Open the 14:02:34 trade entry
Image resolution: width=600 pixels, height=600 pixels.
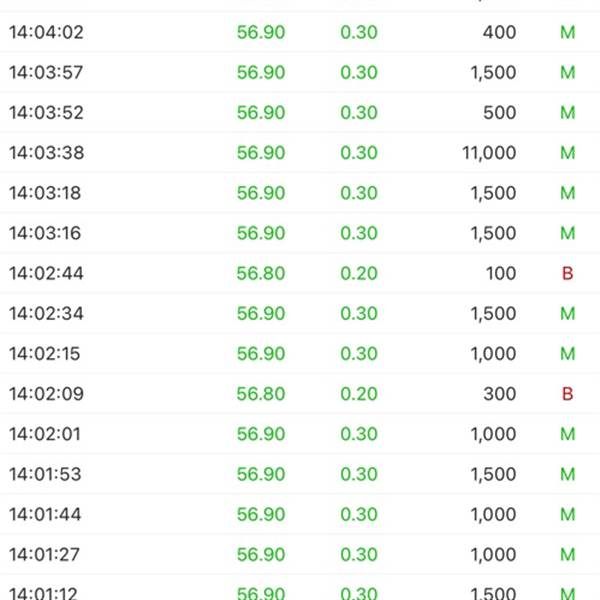(300, 313)
